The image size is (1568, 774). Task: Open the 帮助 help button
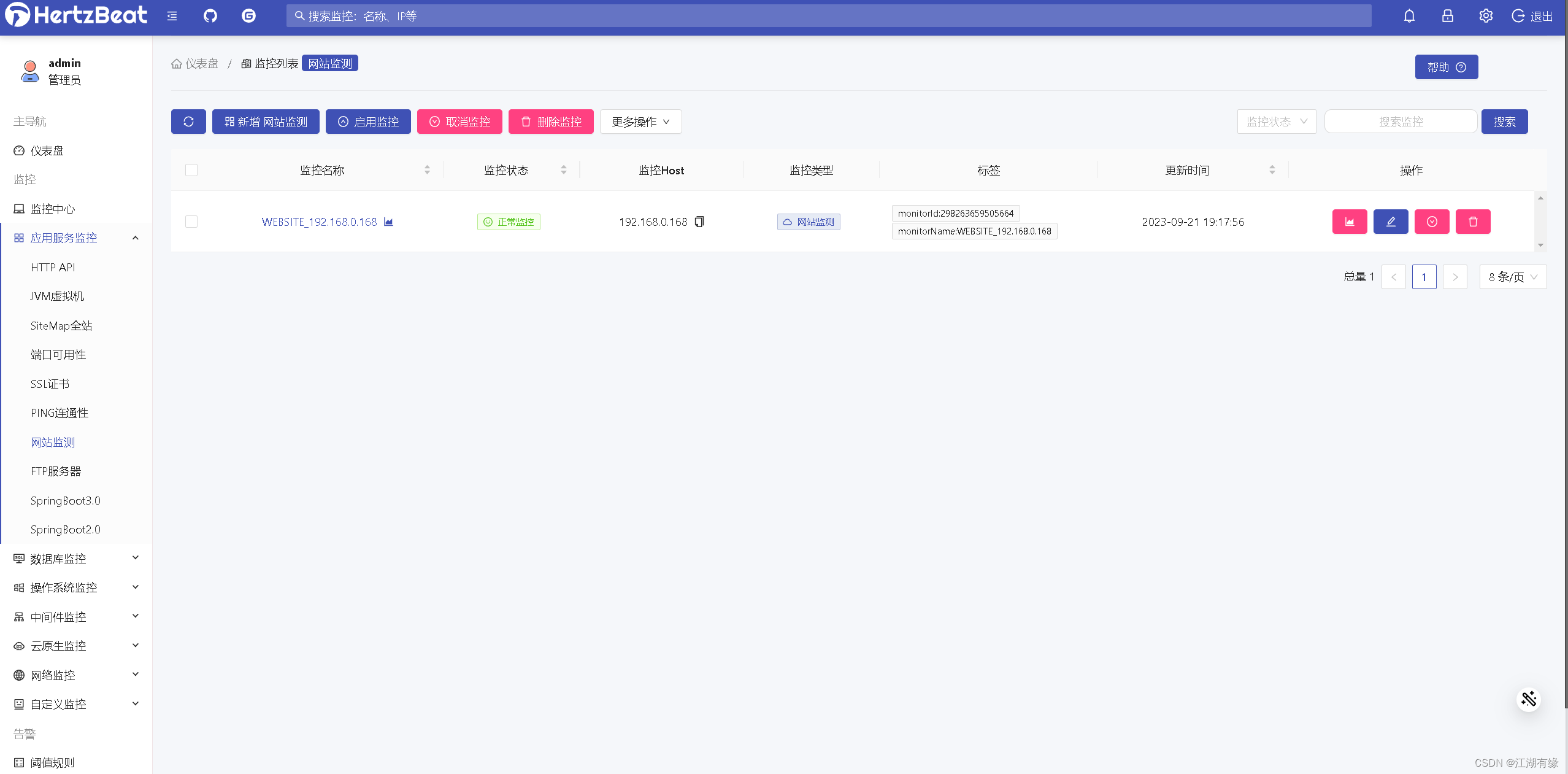(x=1447, y=67)
